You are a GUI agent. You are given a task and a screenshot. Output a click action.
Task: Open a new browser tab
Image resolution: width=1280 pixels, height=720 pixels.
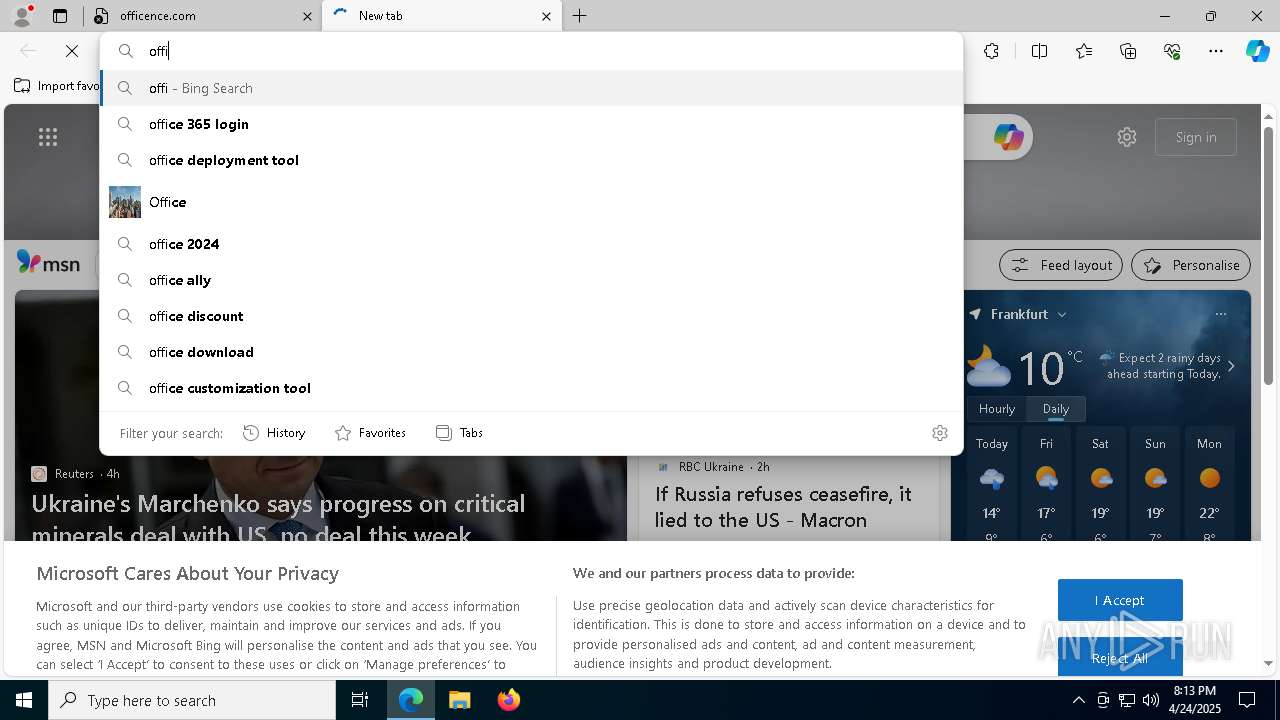coord(580,16)
